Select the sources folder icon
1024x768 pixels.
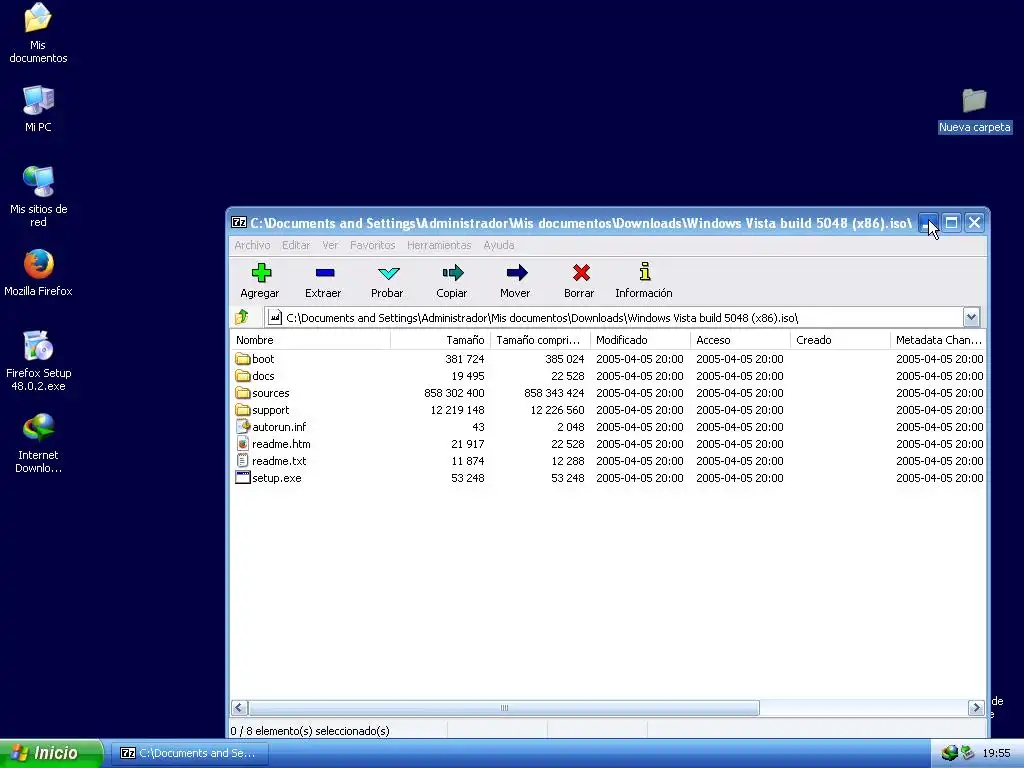coord(243,392)
